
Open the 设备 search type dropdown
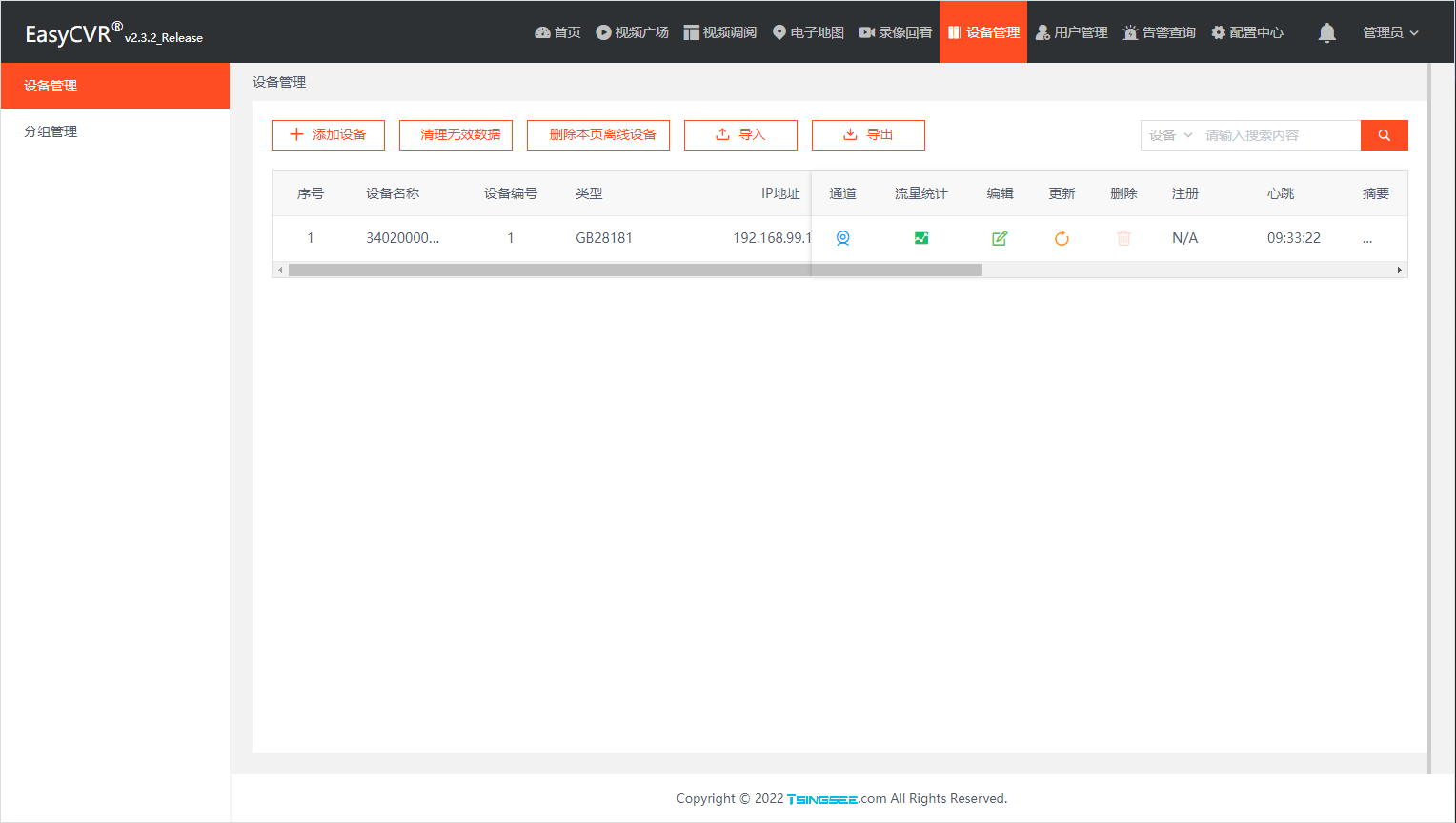(x=1170, y=135)
